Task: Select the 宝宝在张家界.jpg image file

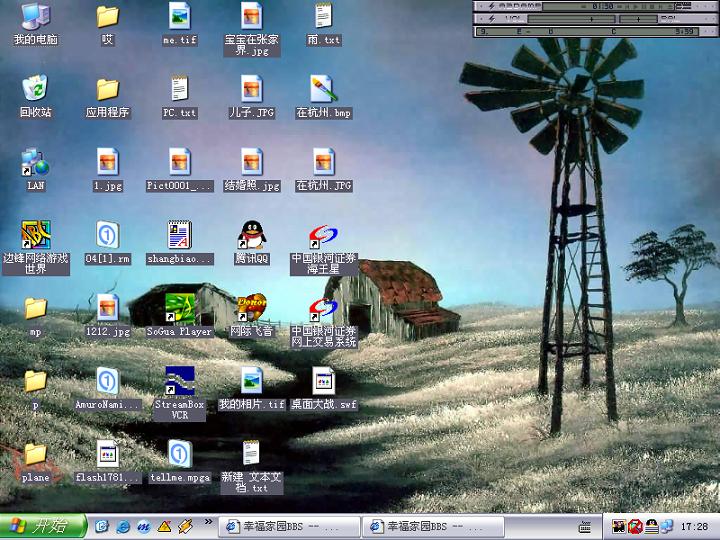Action: click(x=252, y=29)
